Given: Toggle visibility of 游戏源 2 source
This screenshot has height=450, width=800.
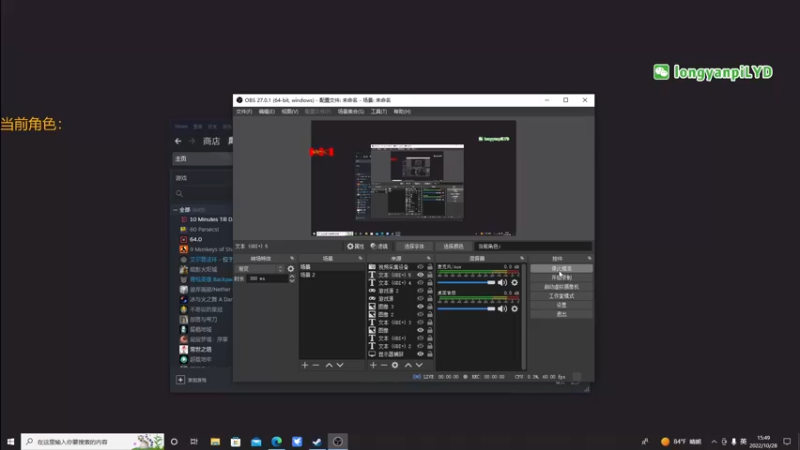Looking at the screenshot, I should point(420,291).
